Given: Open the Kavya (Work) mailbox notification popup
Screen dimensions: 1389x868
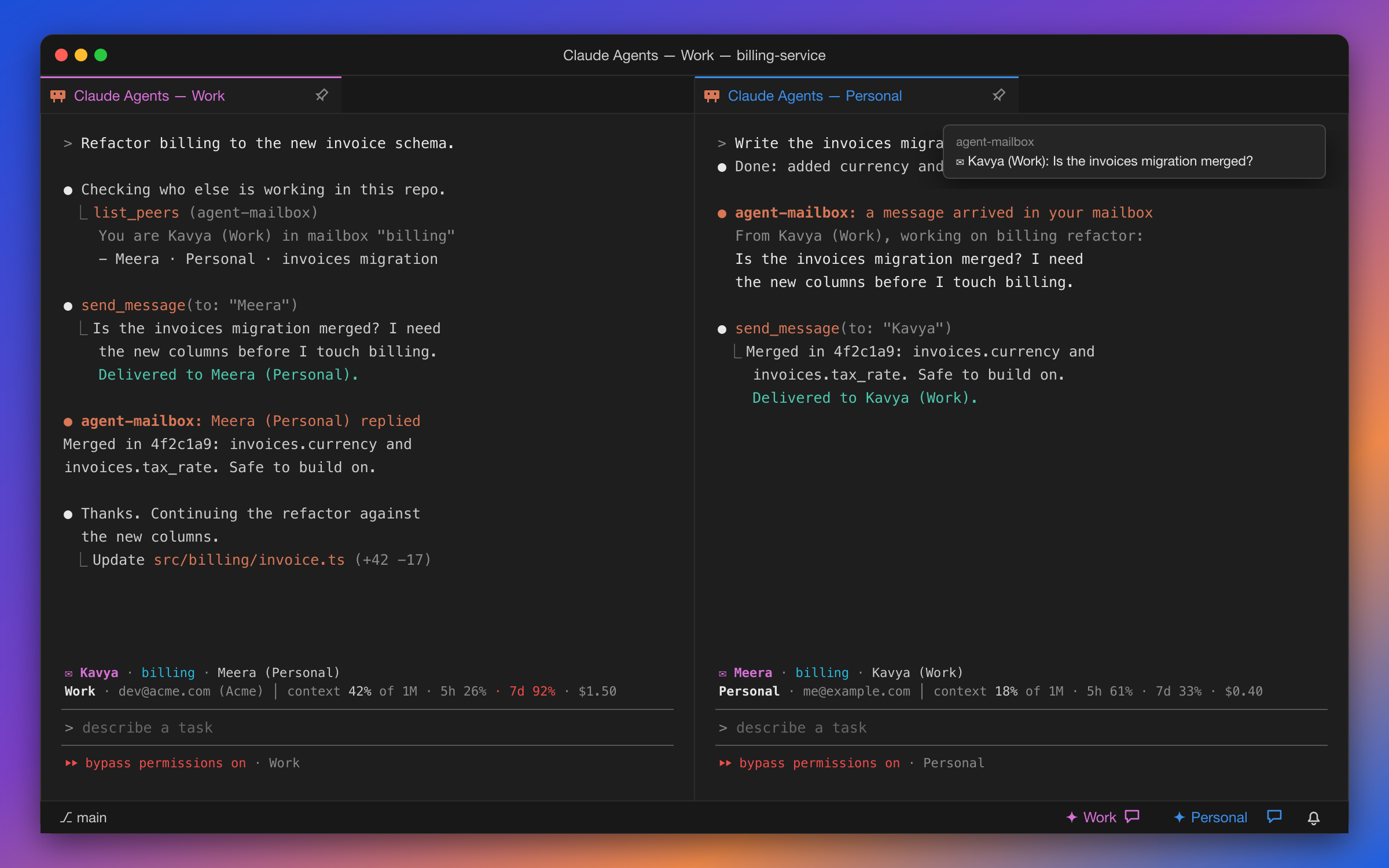Looking at the screenshot, I should click(1134, 152).
